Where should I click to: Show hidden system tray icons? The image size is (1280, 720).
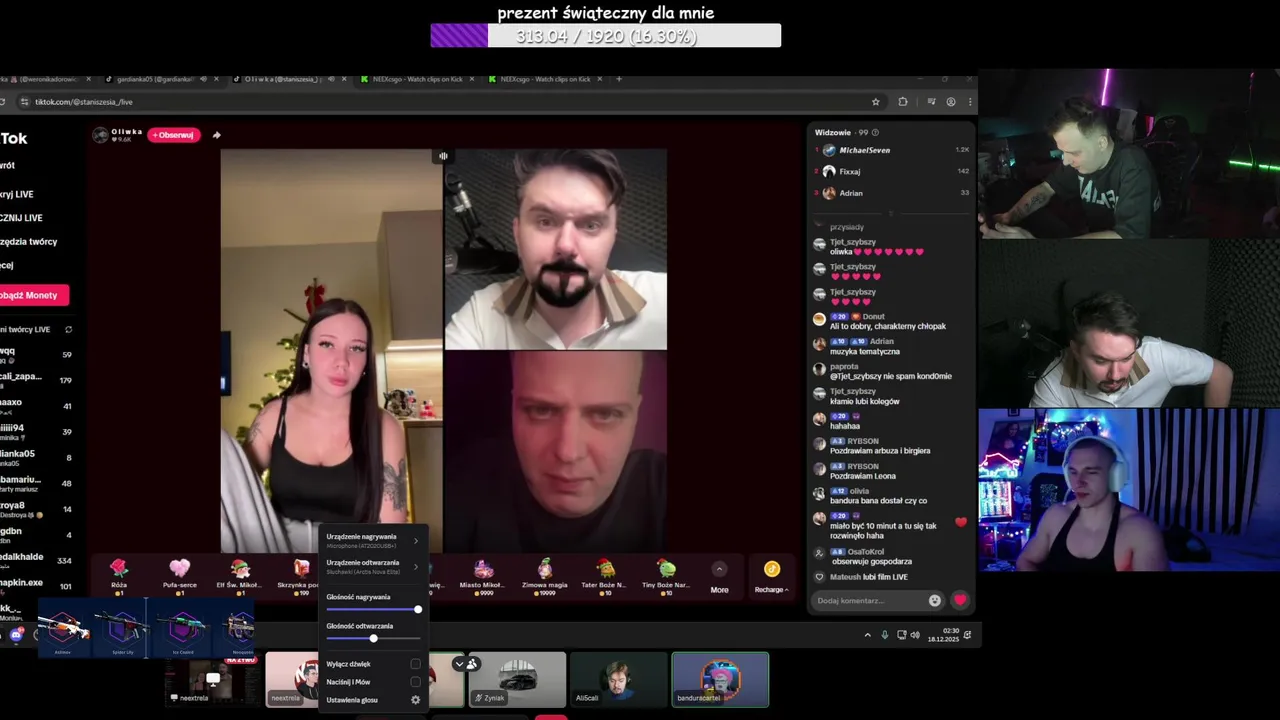pyautogui.click(x=867, y=635)
